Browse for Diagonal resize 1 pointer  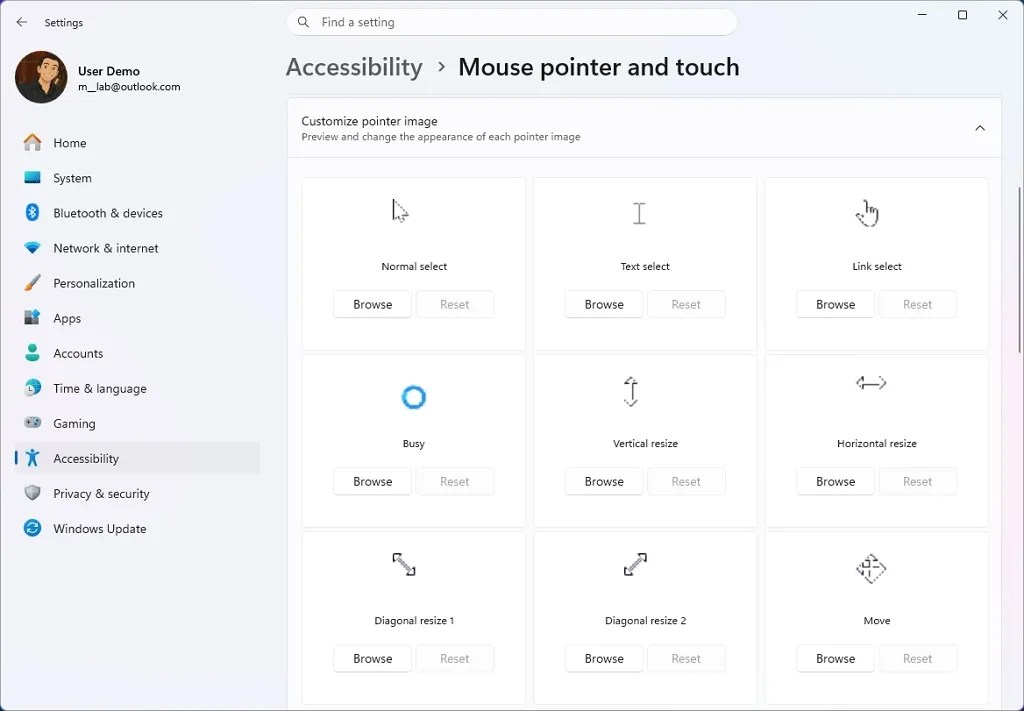(372, 658)
